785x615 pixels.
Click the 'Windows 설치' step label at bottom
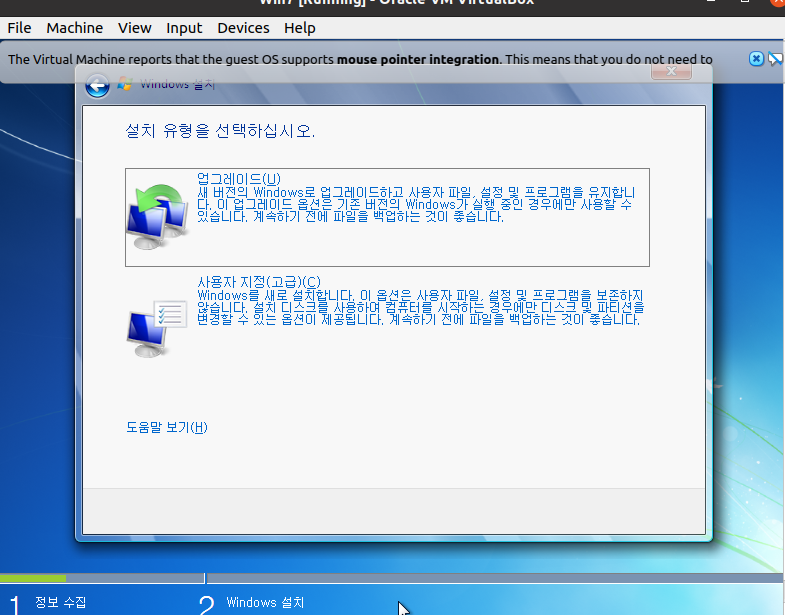coord(265,602)
